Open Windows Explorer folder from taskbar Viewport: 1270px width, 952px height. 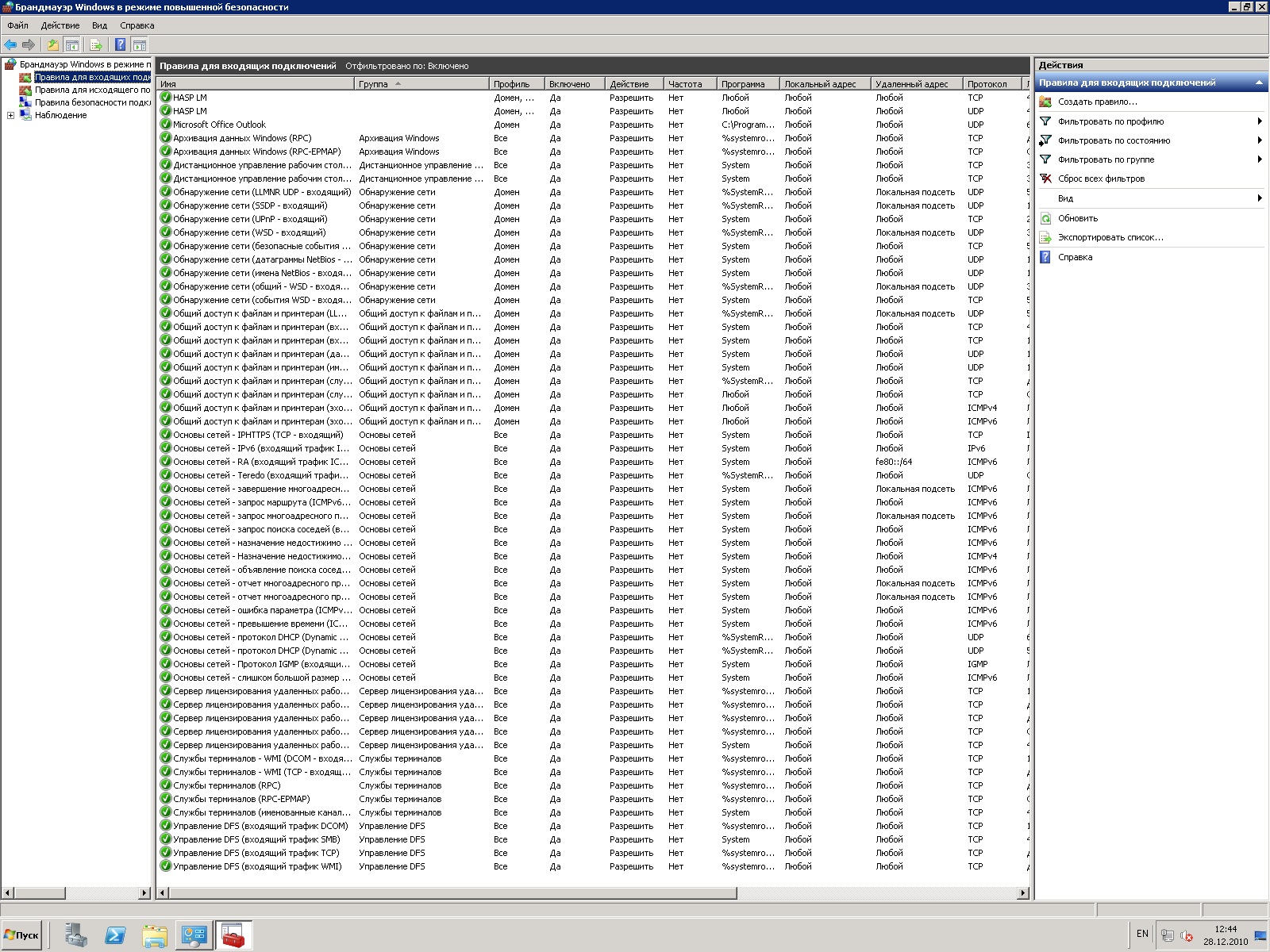(x=155, y=935)
